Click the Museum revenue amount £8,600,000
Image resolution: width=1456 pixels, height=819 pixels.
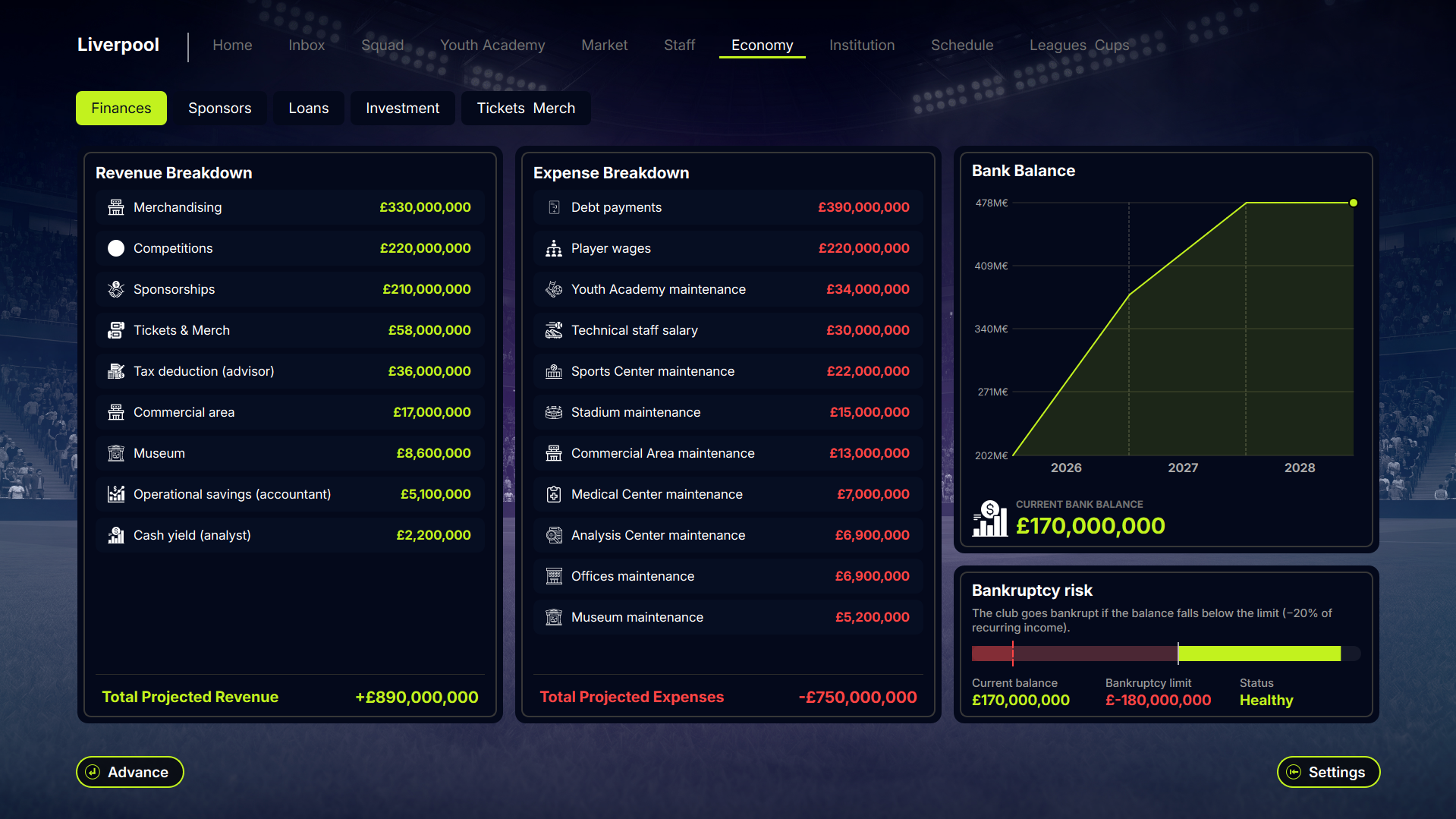[x=433, y=453]
